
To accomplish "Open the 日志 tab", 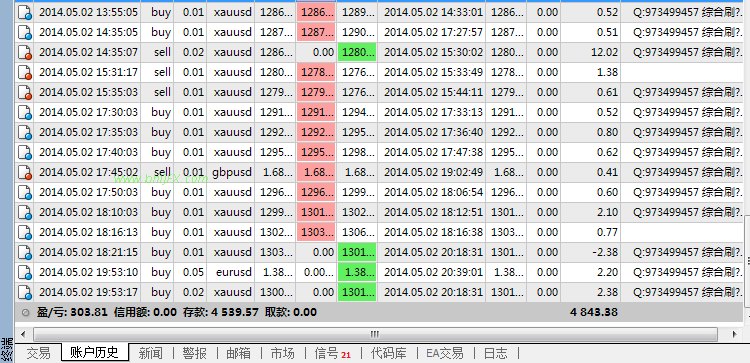I will click(496, 353).
